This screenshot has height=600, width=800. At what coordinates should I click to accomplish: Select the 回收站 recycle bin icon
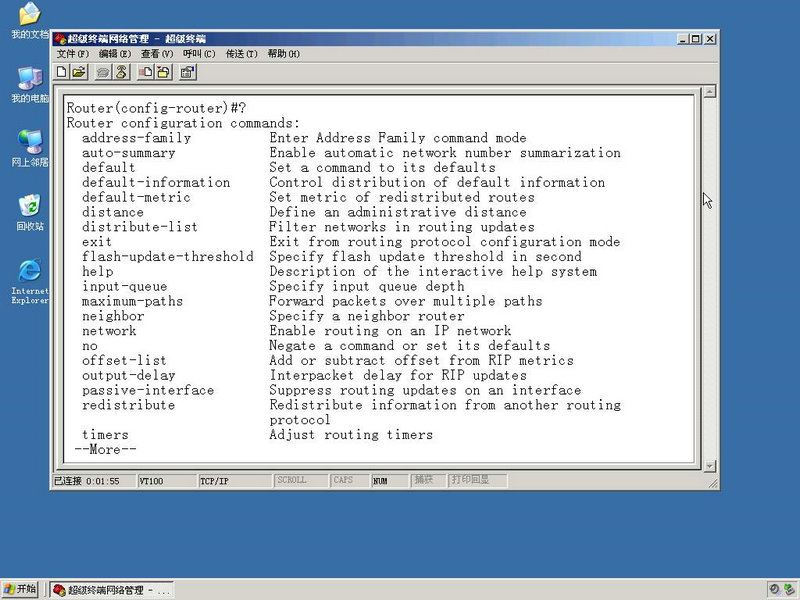pyautogui.click(x=30, y=212)
